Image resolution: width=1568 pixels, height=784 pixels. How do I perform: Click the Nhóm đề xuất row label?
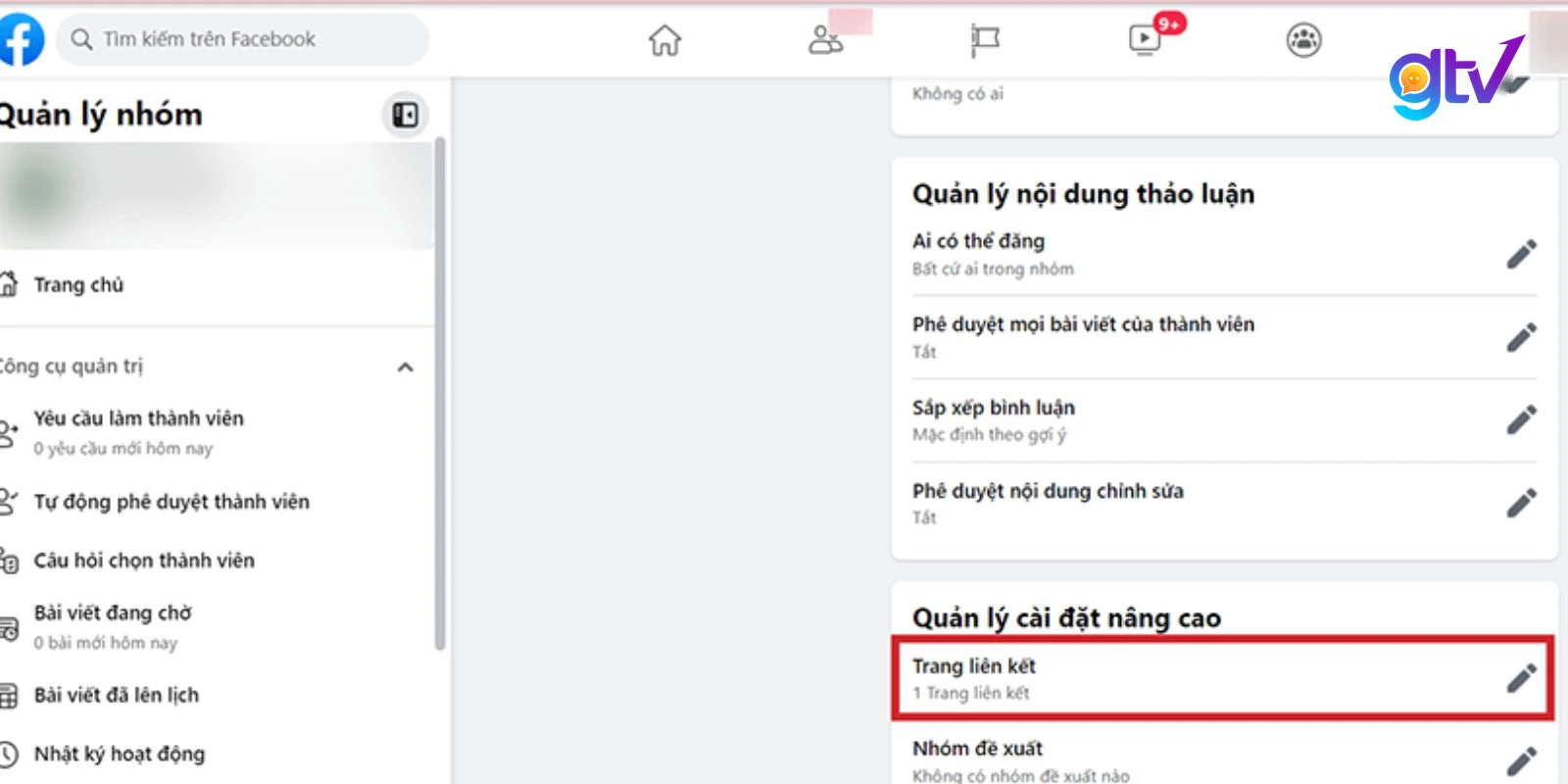(x=978, y=749)
